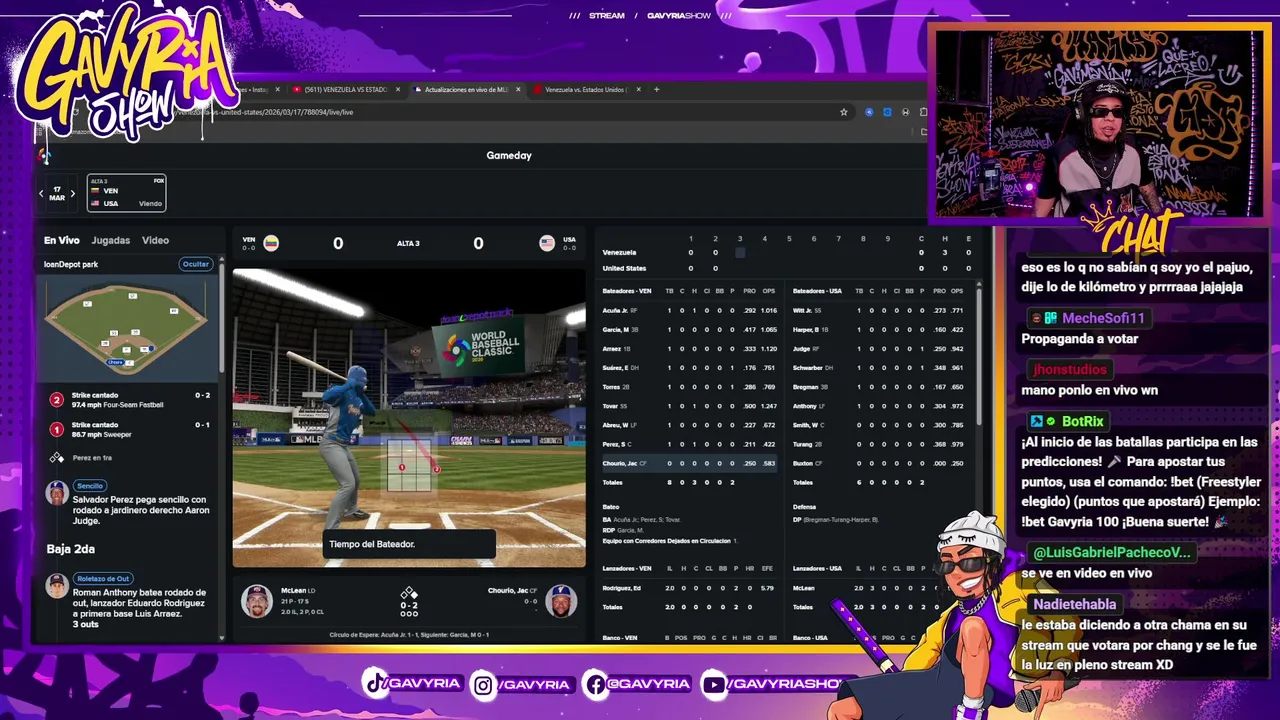The height and width of the screenshot is (720, 1280).
Task: Click the USA flag icon in scoreboard
Action: (547, 243)
